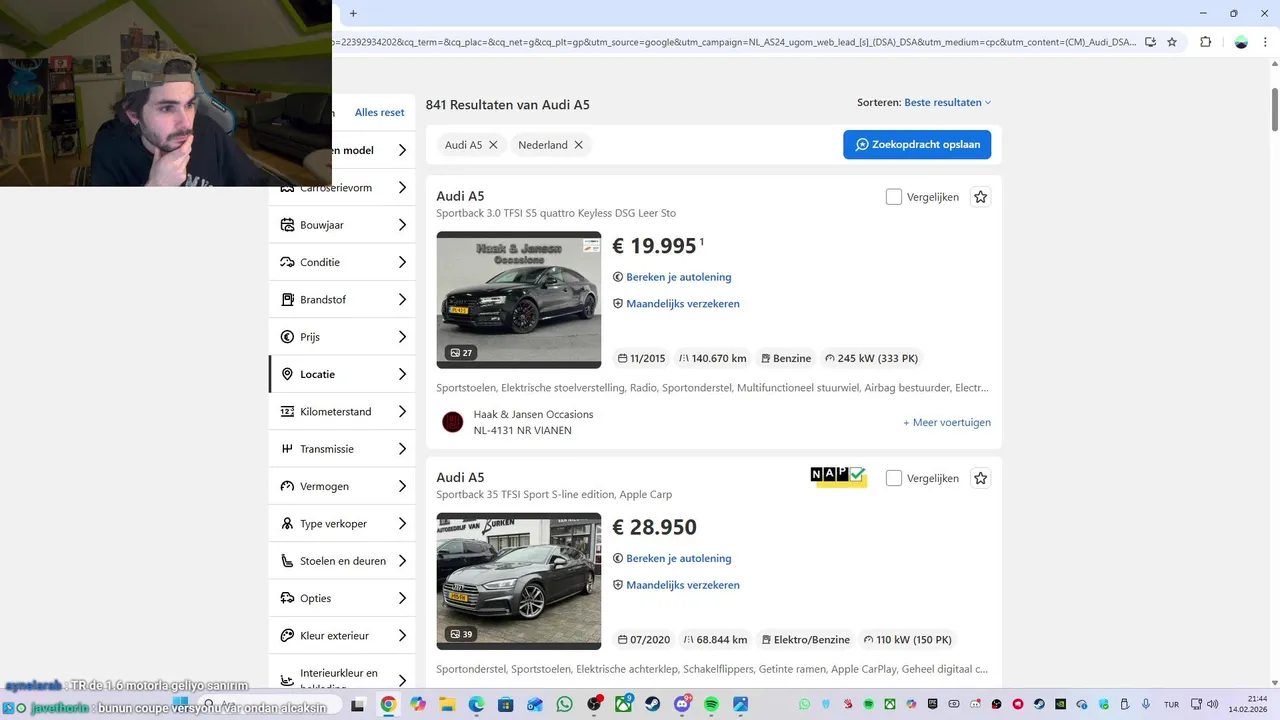Open the Photos app in the taskbar
The image size is (1280, 720).
click(x=741, y=704)
